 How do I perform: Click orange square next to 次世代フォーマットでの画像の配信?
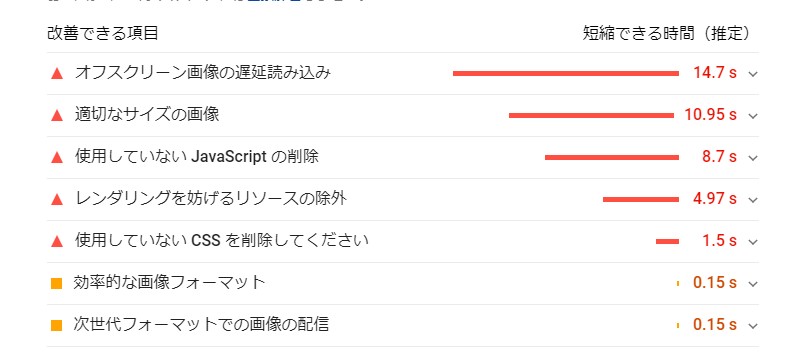(57, 325)
